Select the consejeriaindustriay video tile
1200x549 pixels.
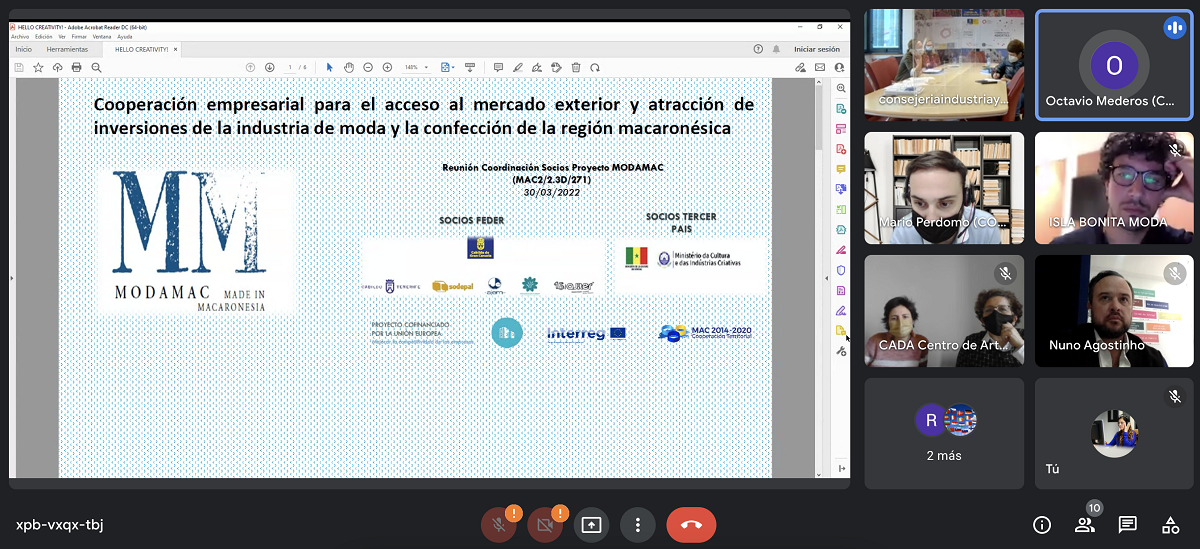pos(944,65)
